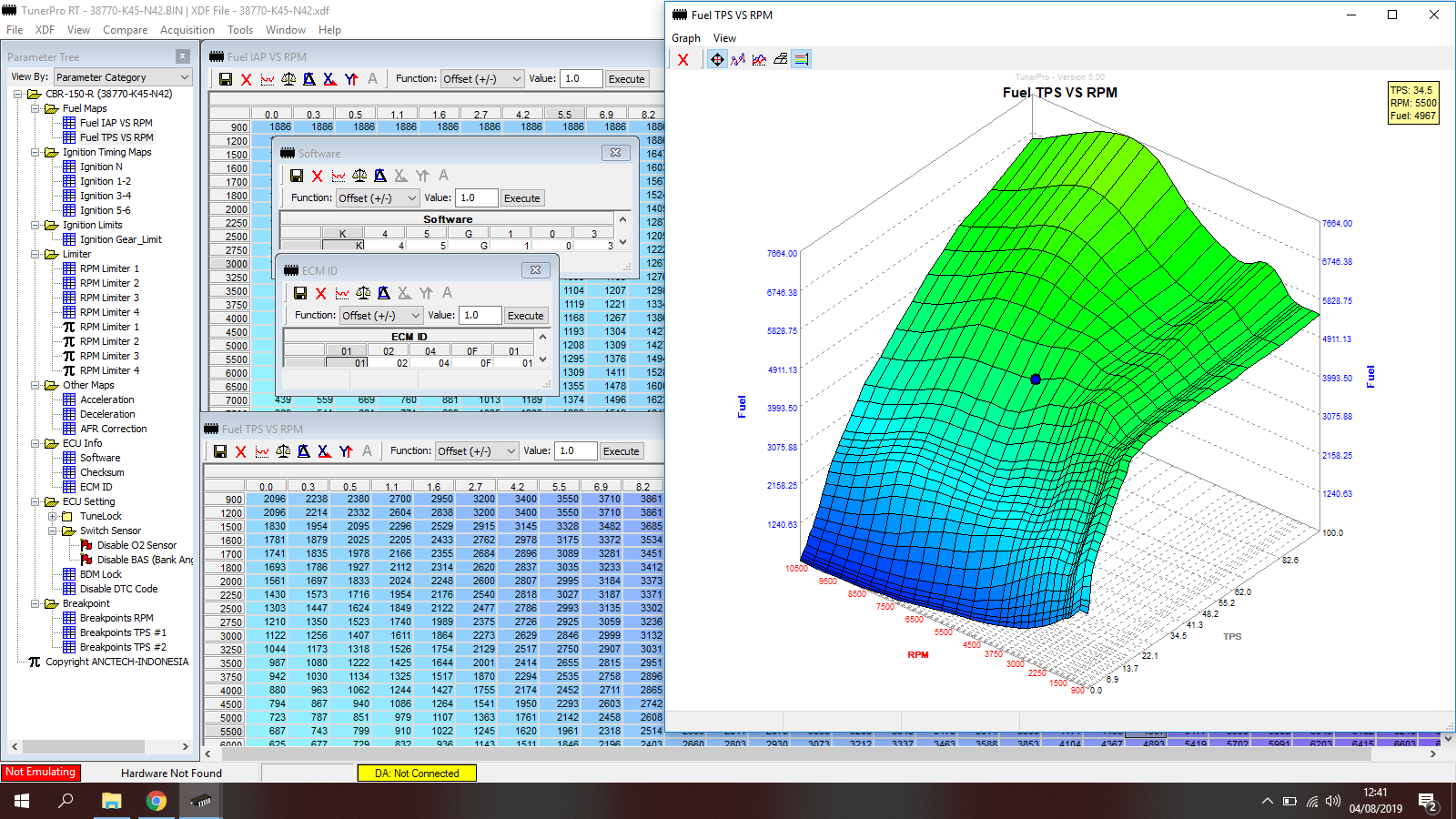Collapse the Fuel Maps tree folder
Viewport: 1456px width, 819px height.
(35, 108)
